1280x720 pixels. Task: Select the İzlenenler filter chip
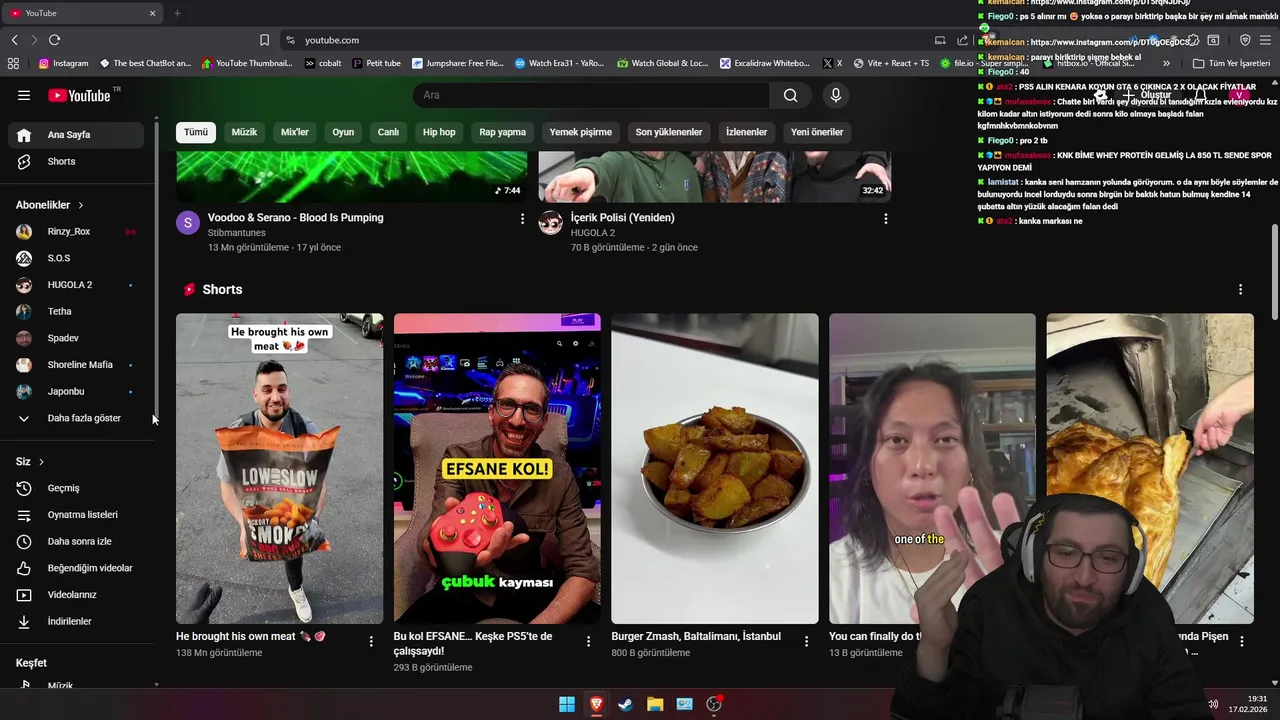click(x=746, y=132)
